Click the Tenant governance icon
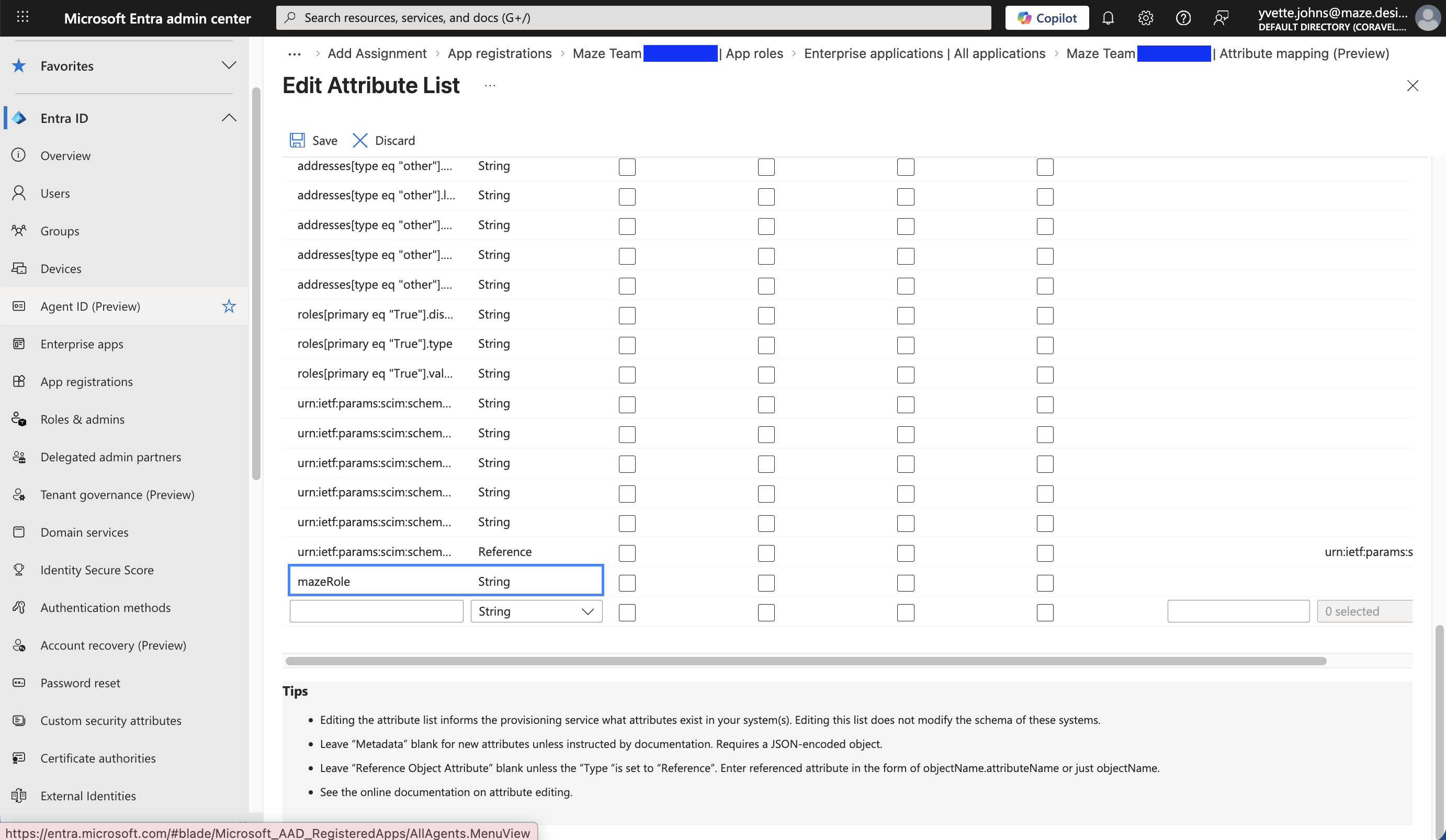Image resolution: width=1446 pixels, height=840 pixels. coord(19,494)
